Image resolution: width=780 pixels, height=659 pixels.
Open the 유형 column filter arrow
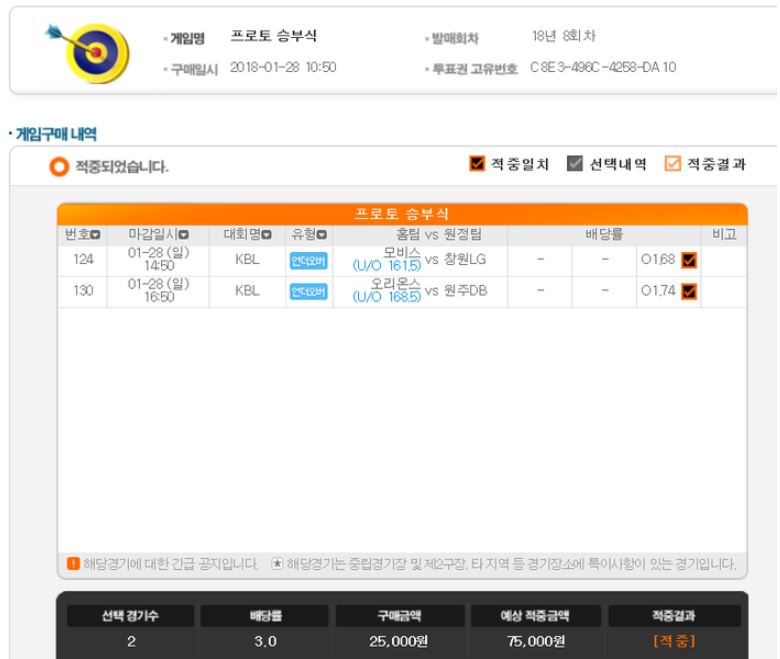322,235
